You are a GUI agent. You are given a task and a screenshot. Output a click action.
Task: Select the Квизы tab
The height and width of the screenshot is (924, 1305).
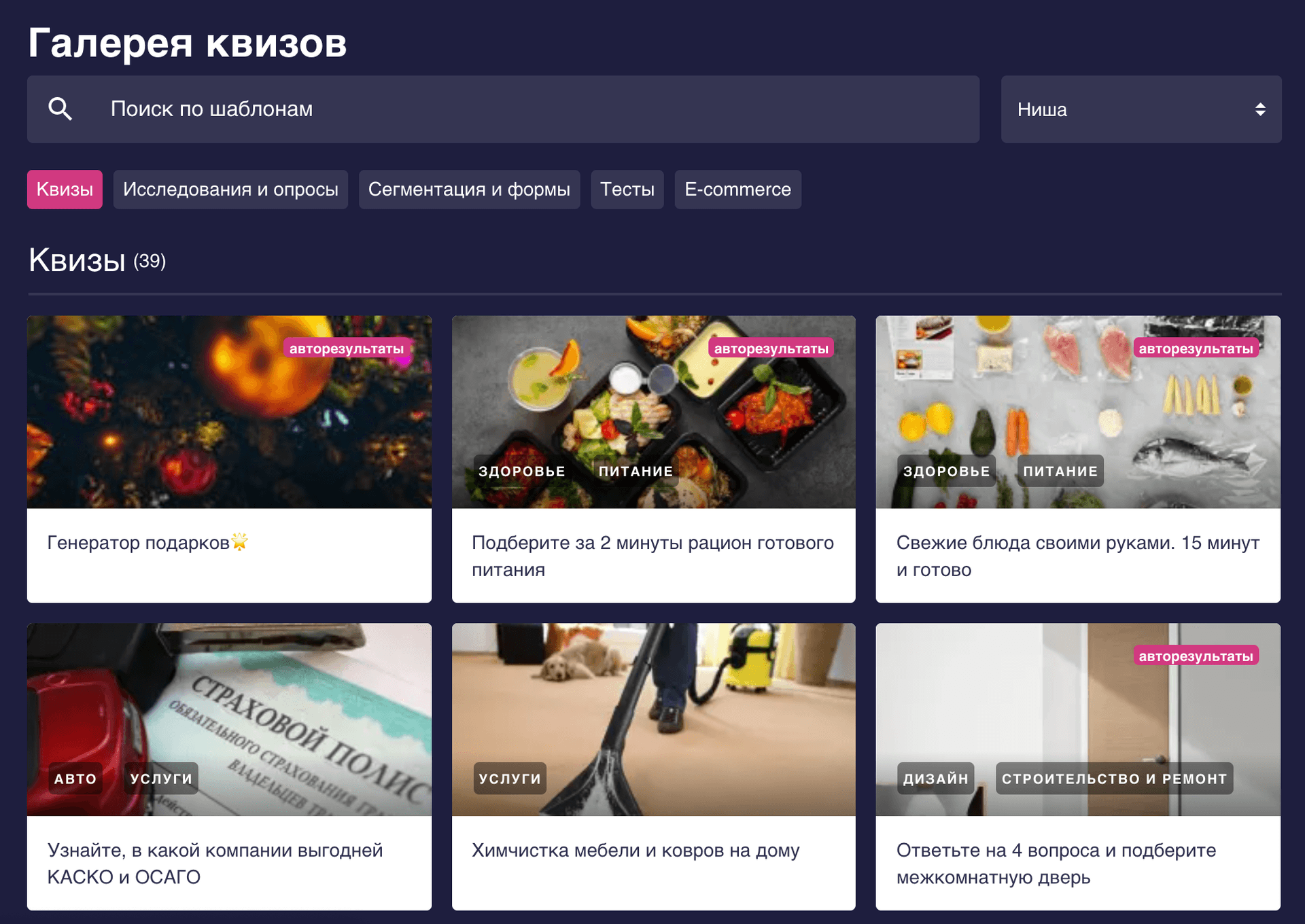click(x=65, y=190)
